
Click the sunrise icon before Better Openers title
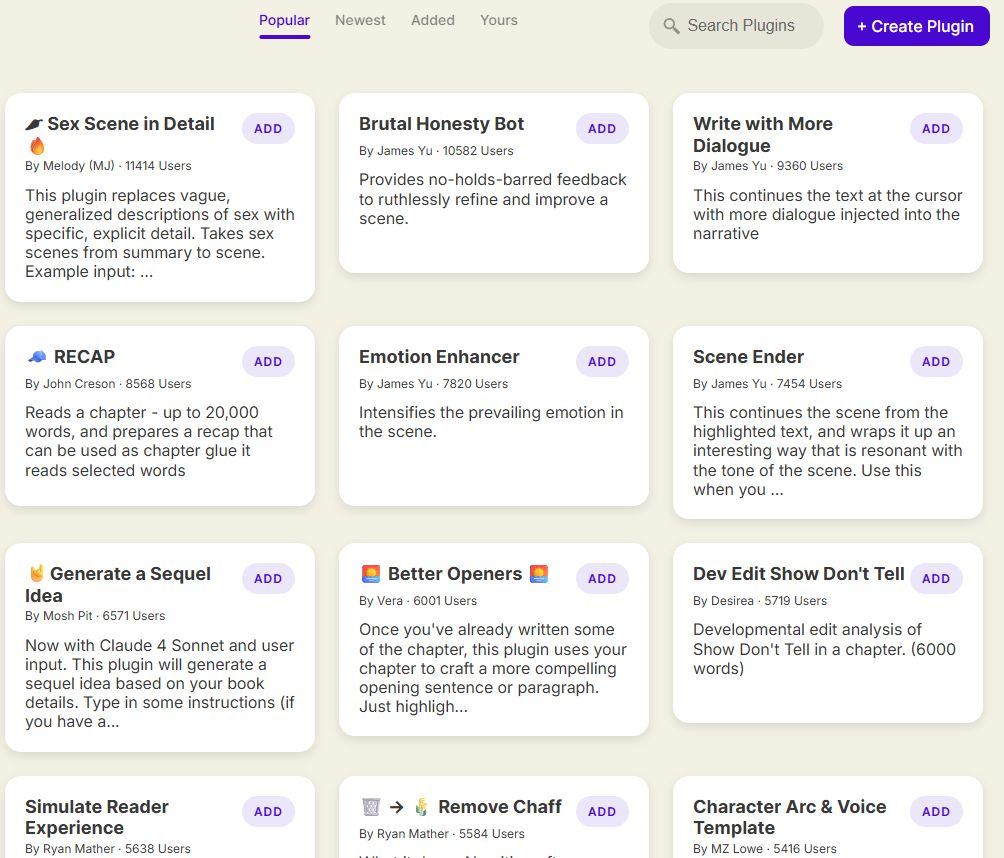pyautogui.click(x=370, y=573)
